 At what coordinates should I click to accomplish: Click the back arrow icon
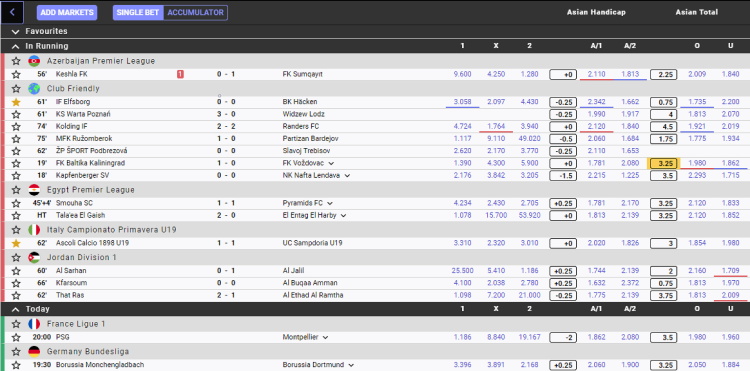(x=12, y=12)
